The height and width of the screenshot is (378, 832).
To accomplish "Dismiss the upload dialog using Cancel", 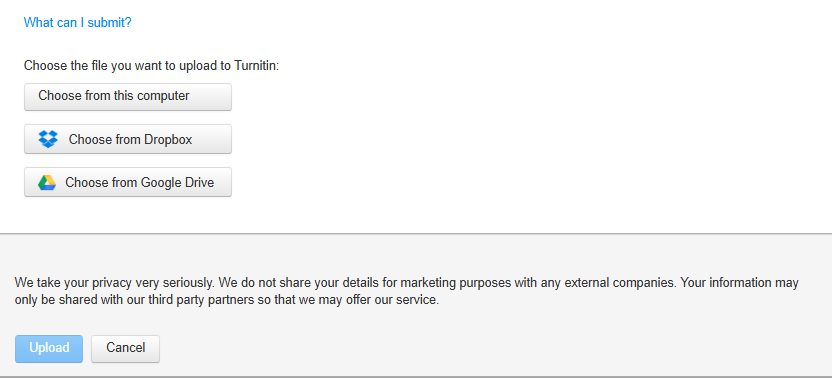I will click(x=125, y=348).
